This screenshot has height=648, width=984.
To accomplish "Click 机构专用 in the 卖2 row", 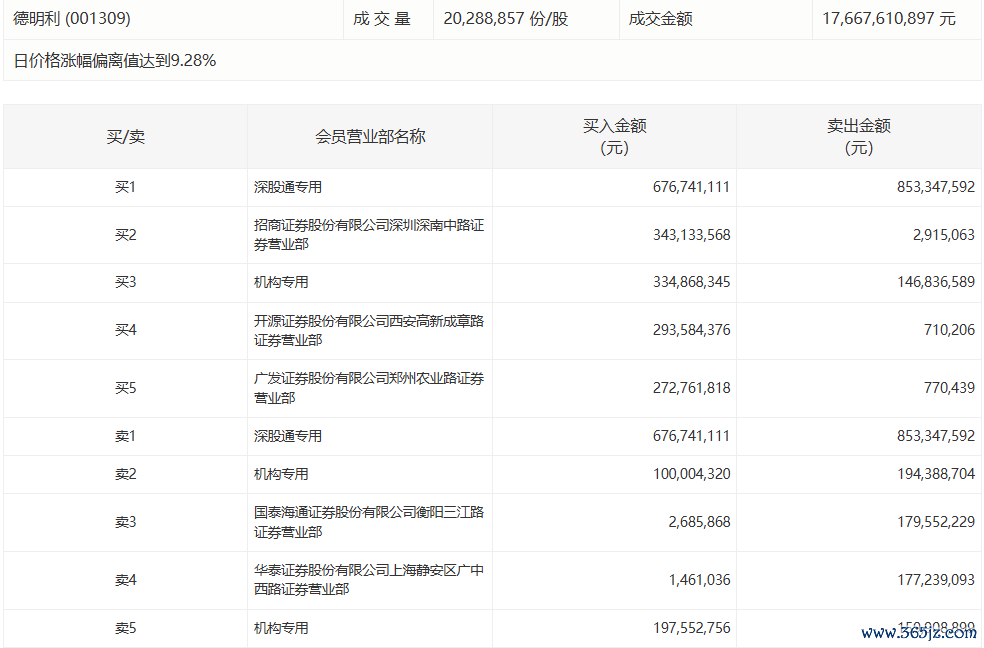I will pyautogui.click(x=281, y=474).
